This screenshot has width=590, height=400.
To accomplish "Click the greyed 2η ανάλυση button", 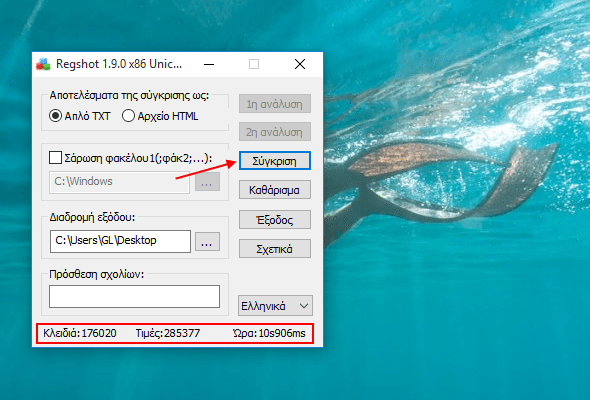I will point(275,132).
